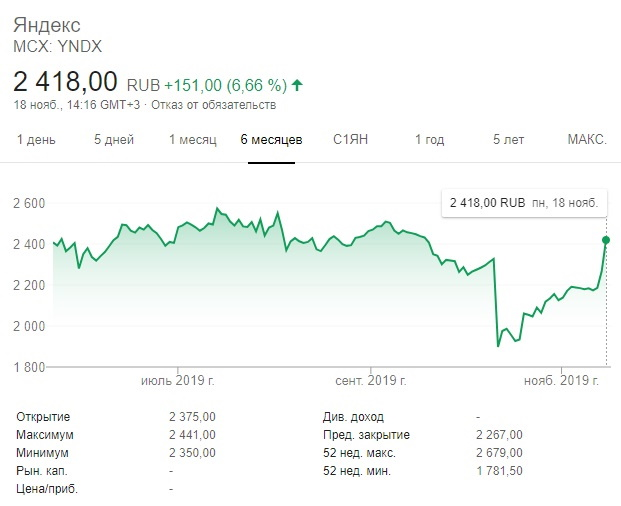The height and width of the screenshot is (506, 621).
Task: Choose the 5 лет range tab
Action: (508, 139)
